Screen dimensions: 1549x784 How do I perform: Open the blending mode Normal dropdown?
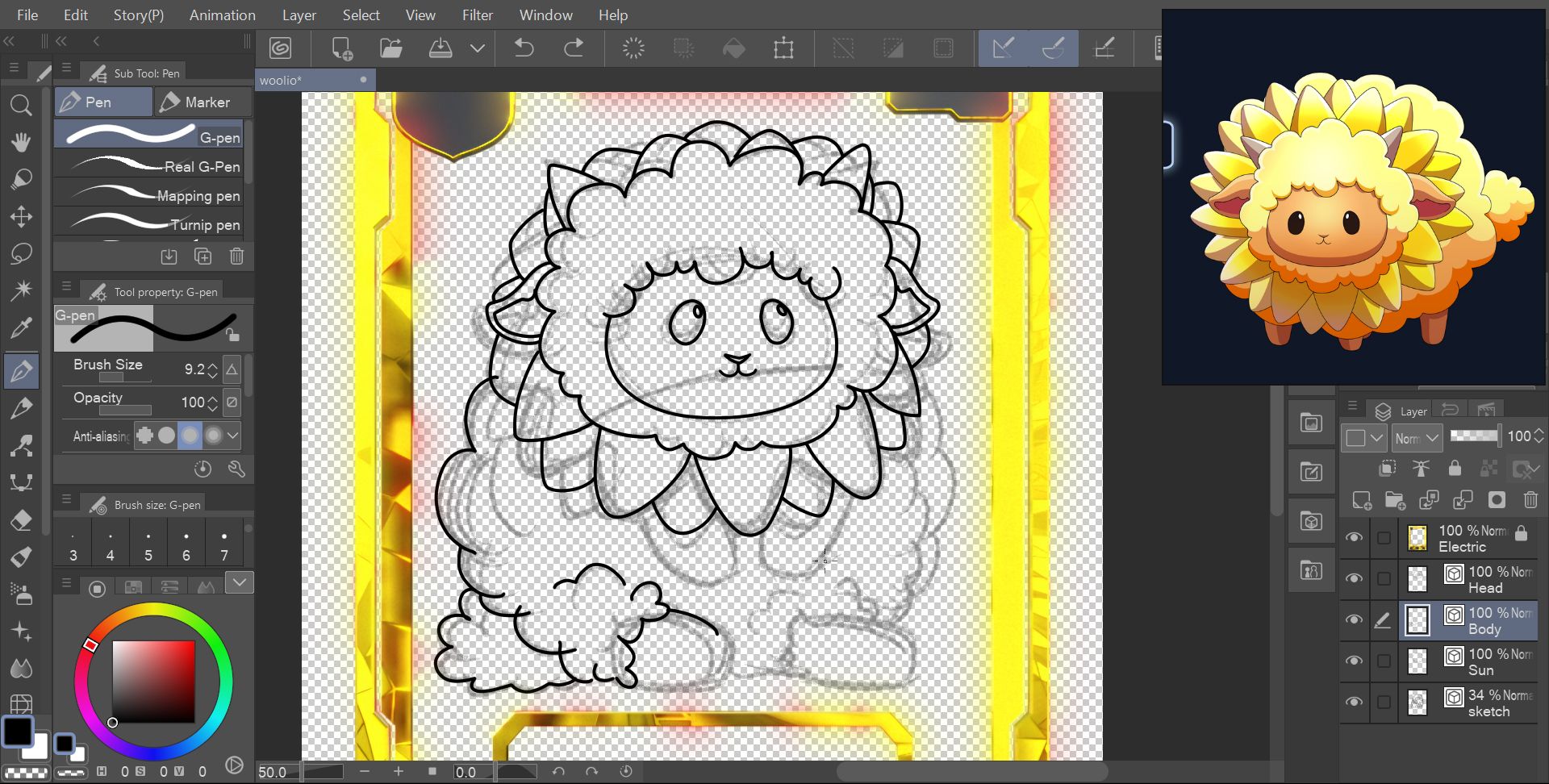[x=1417, y=438]
